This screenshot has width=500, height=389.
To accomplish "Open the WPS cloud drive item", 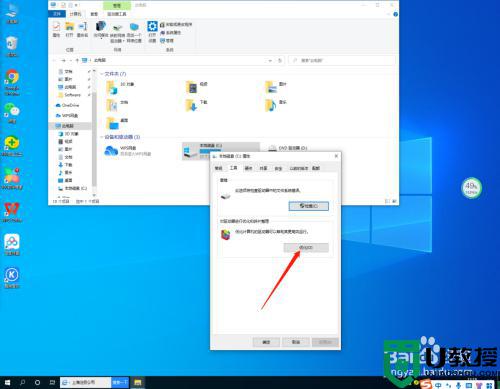I will click(x=128, y=151).
